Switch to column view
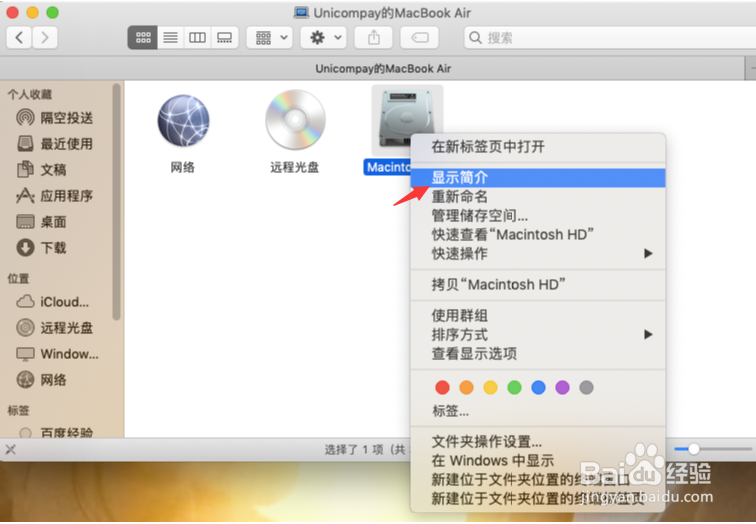Viewport: 756px width, 524px height. pyautogui.click(x=197, y=38)
